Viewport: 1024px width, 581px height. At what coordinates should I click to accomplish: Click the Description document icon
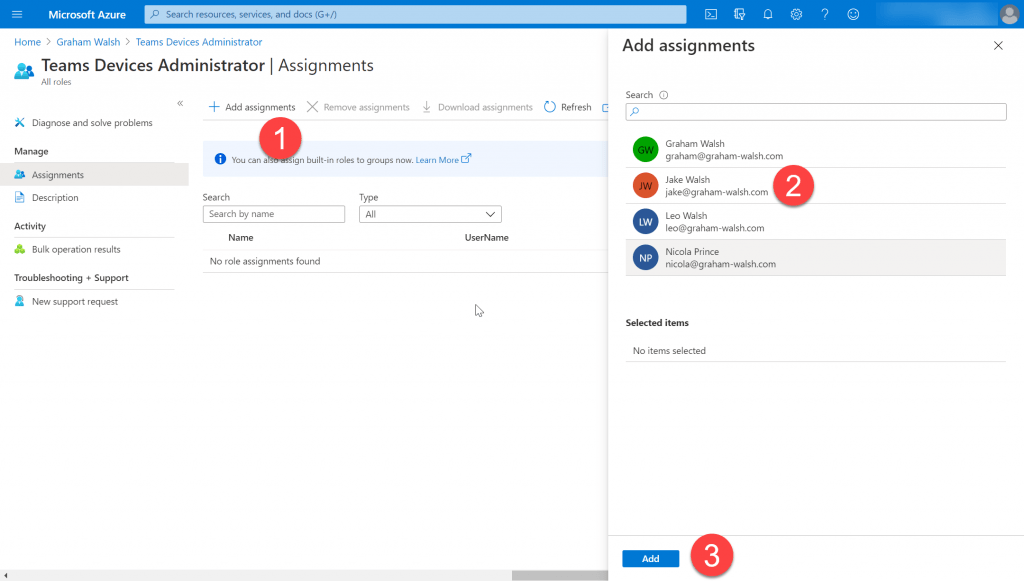20,197
